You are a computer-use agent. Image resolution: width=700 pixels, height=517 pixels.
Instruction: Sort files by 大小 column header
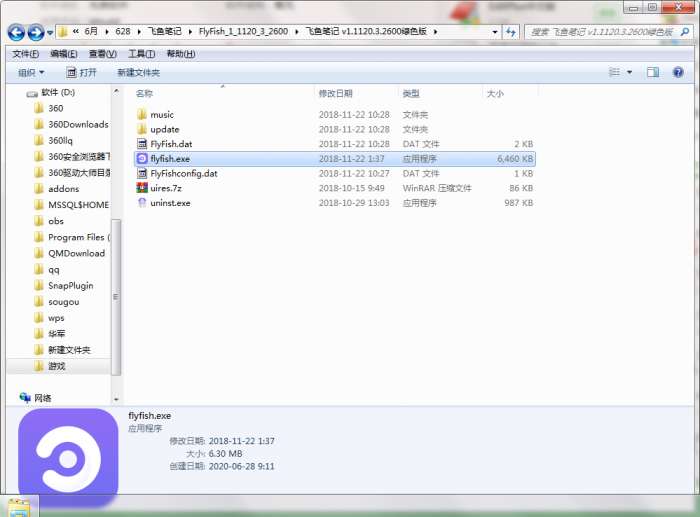[x=495, y=93]
